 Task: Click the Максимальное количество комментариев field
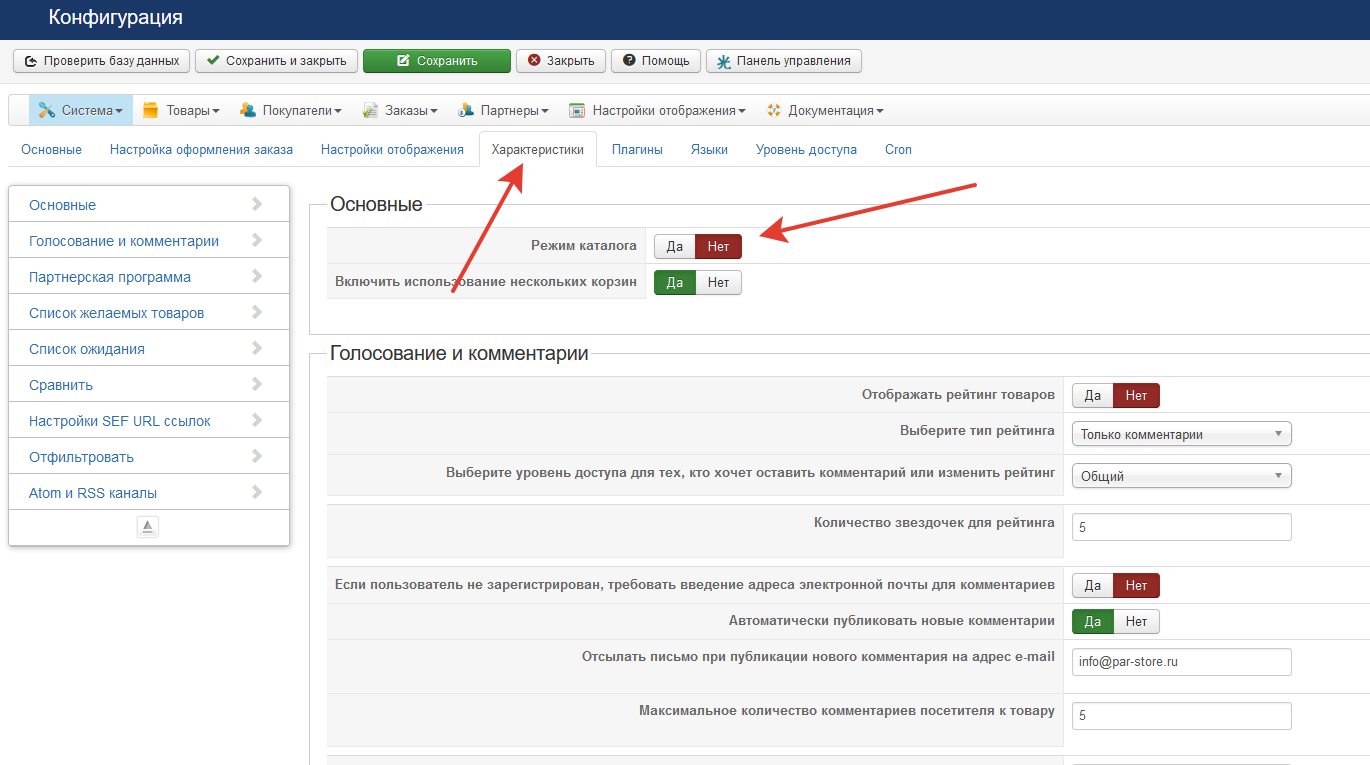click(1182, 716)
